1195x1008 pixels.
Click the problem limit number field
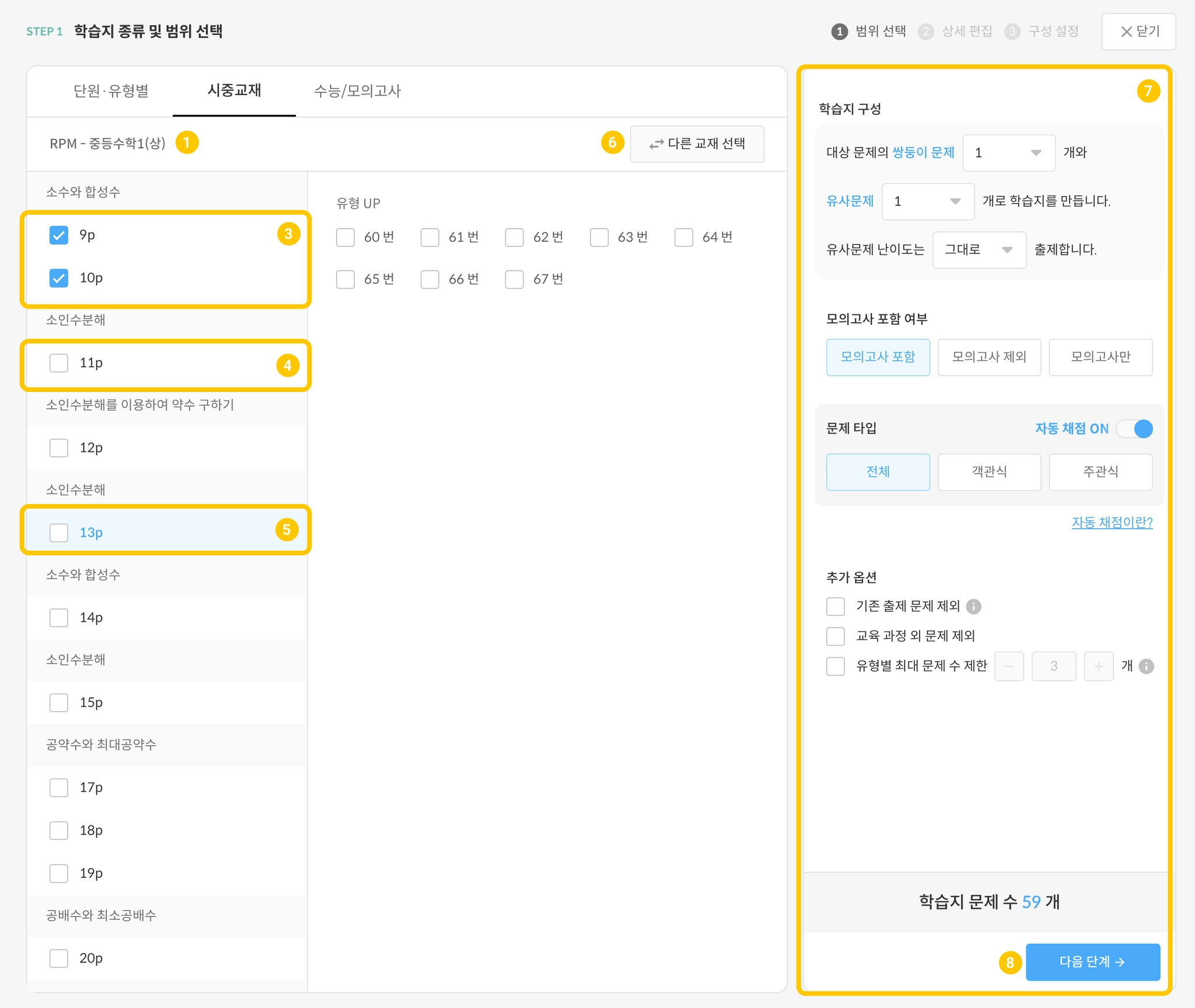click(x=1053, y=666)
